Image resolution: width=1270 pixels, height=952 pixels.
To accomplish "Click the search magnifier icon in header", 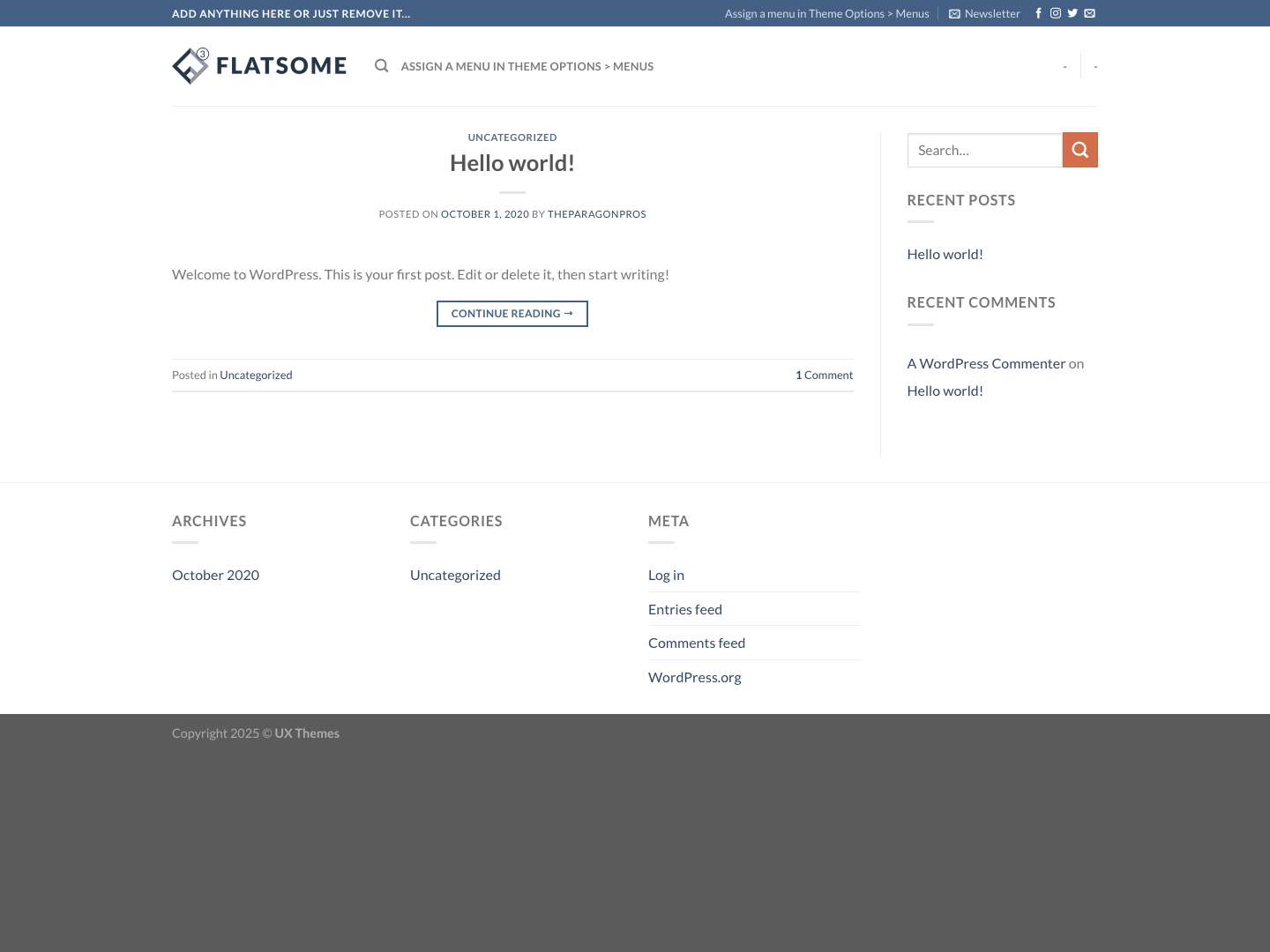I will (x=381, y=65).
